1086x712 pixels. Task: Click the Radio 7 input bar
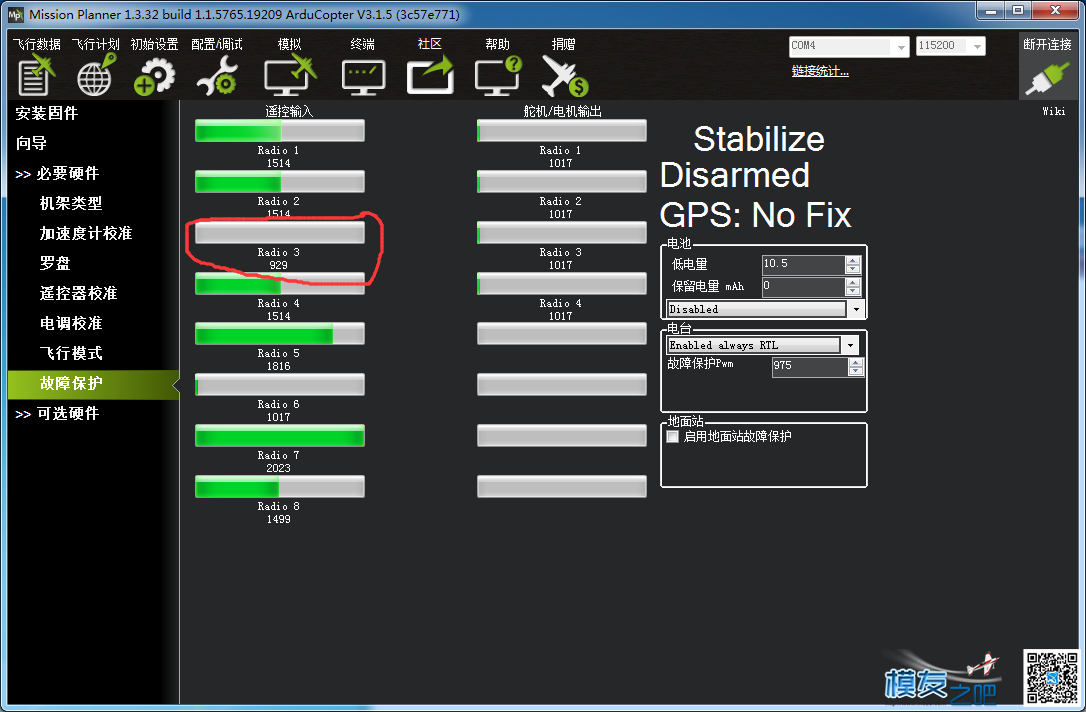(280, 436)
